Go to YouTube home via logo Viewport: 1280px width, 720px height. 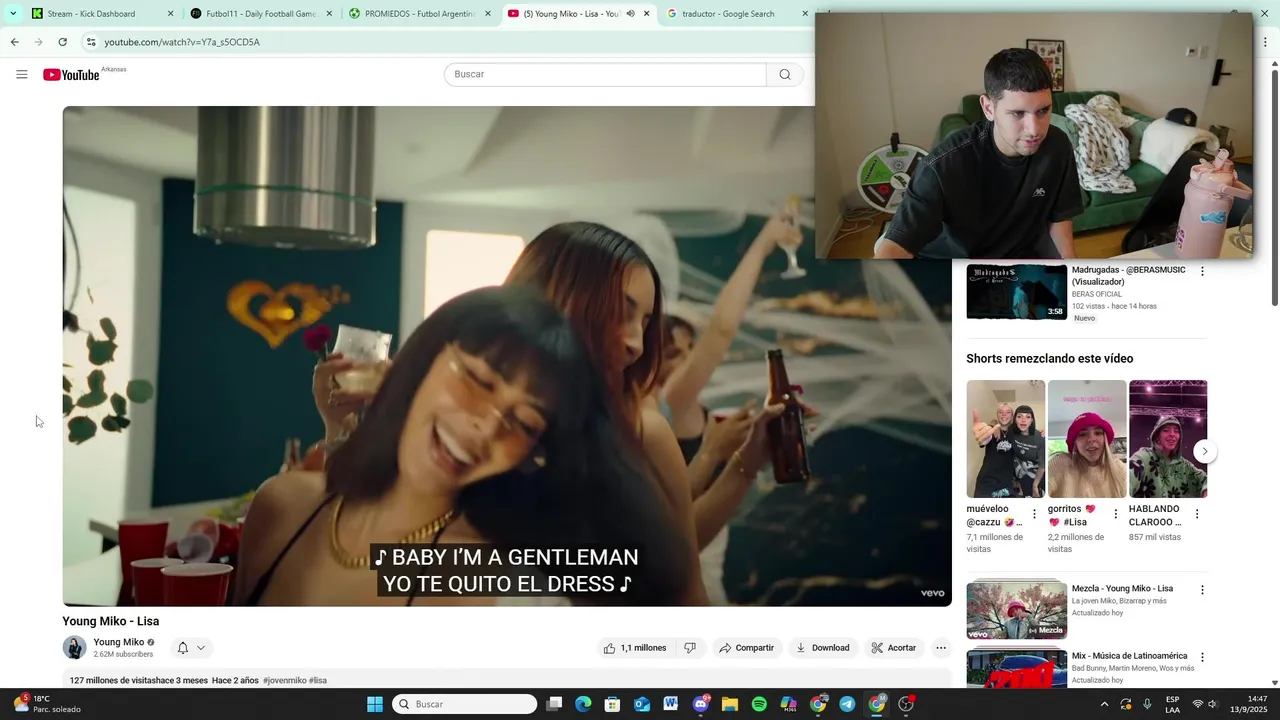(x=71, y=75)
